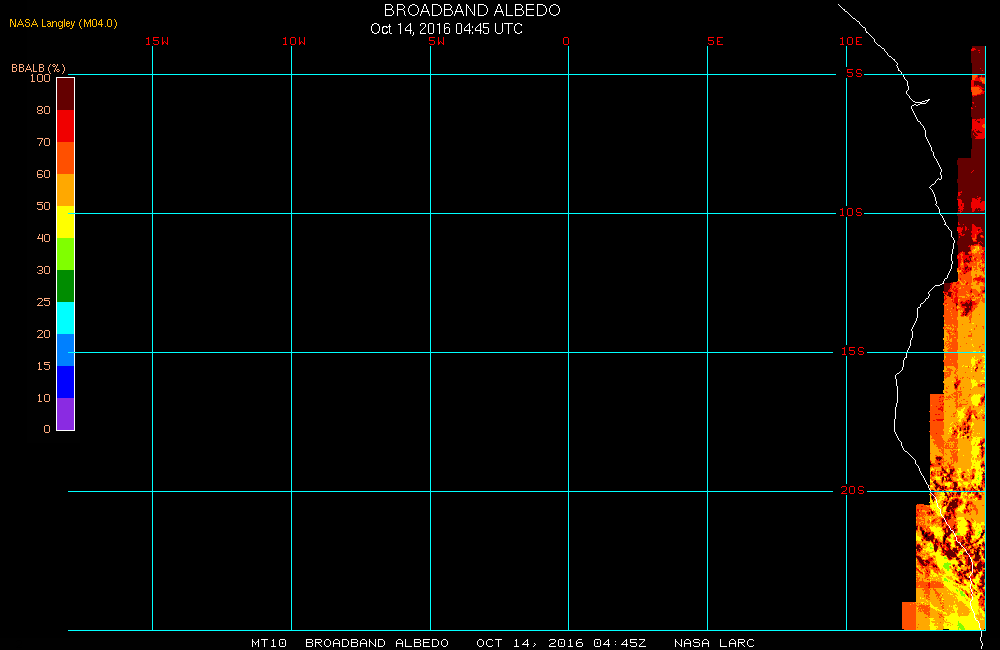Click the 40 legend scale value
1000x650 pixels.
pyautogui.click(x=43, y=238)
